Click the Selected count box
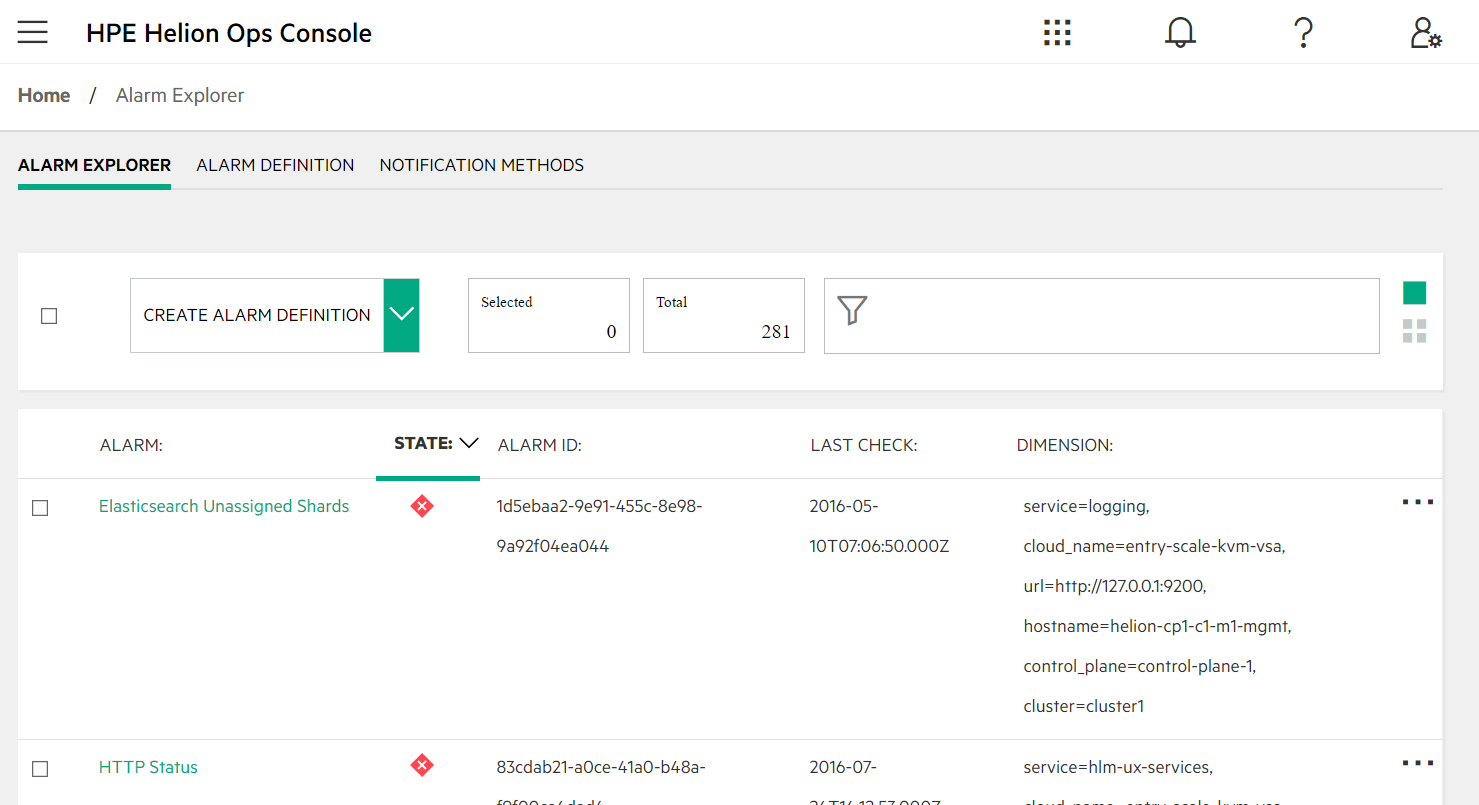 point(549,315)
